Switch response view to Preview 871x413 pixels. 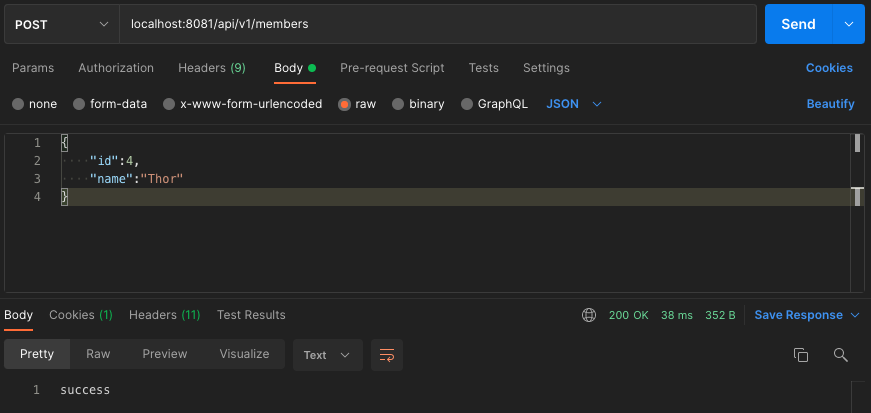click(x=164, y=354)
